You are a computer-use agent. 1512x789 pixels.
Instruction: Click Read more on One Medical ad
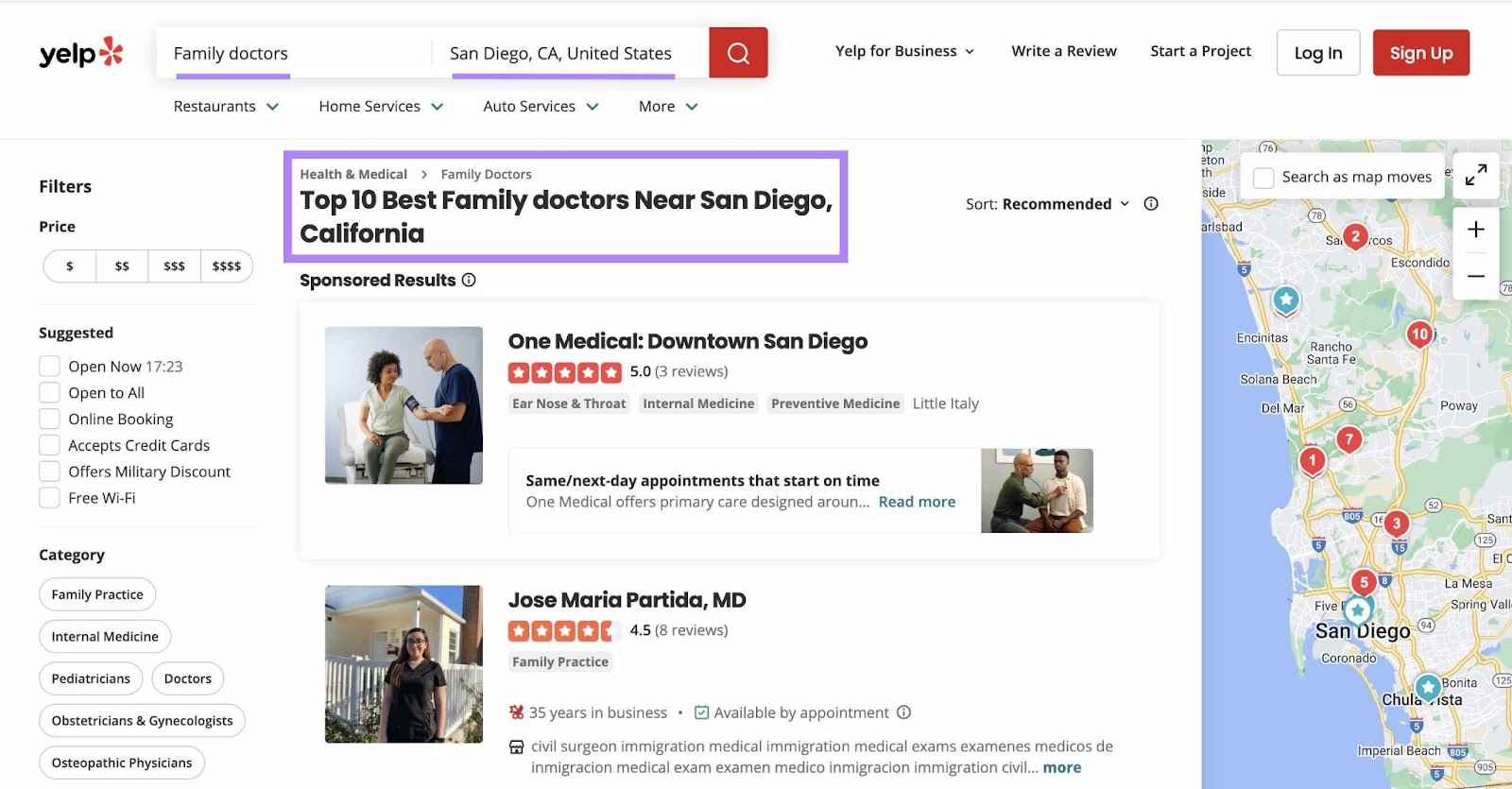click(x=917, y=502)
